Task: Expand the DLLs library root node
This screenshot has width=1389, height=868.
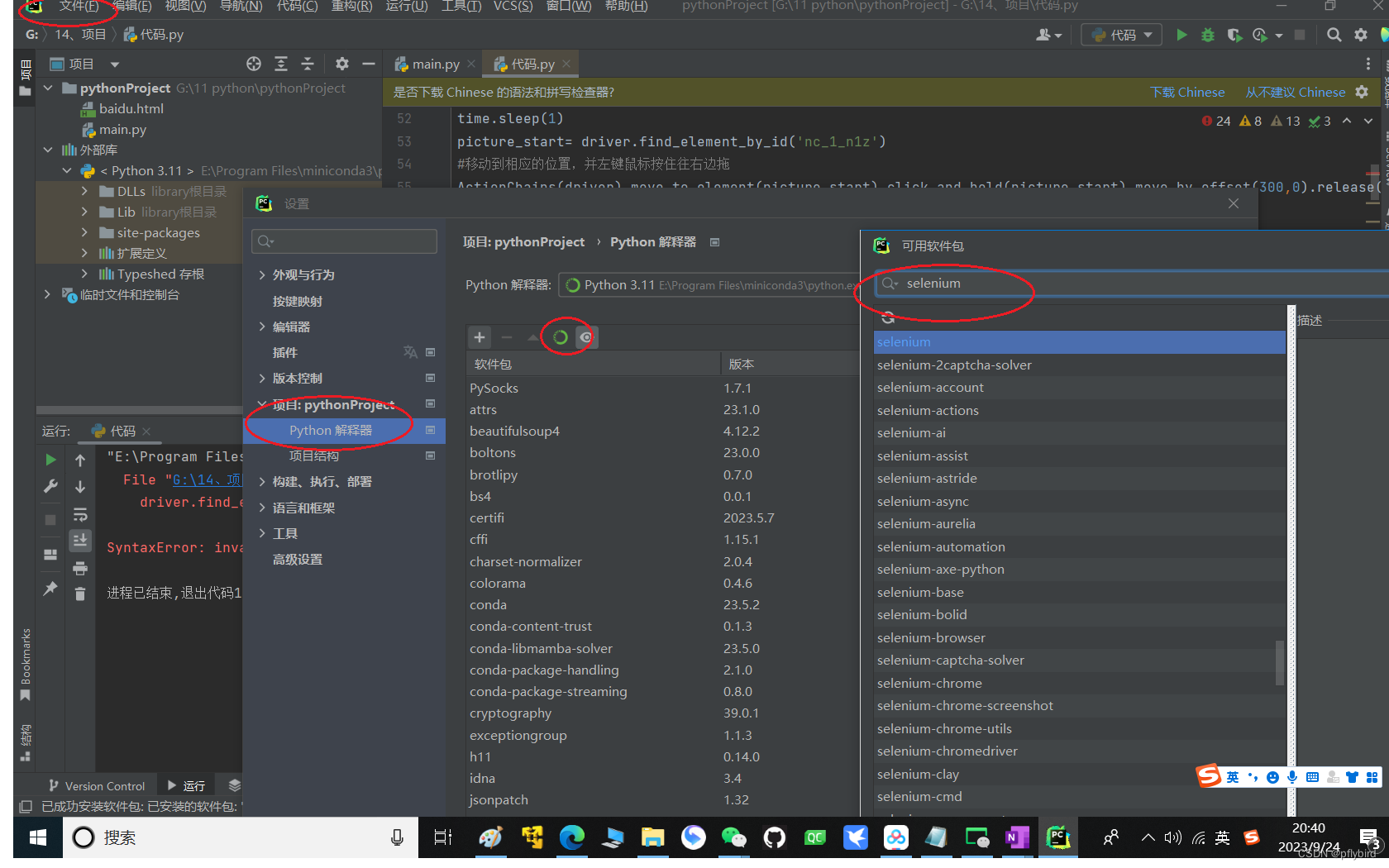Action: 84,191
